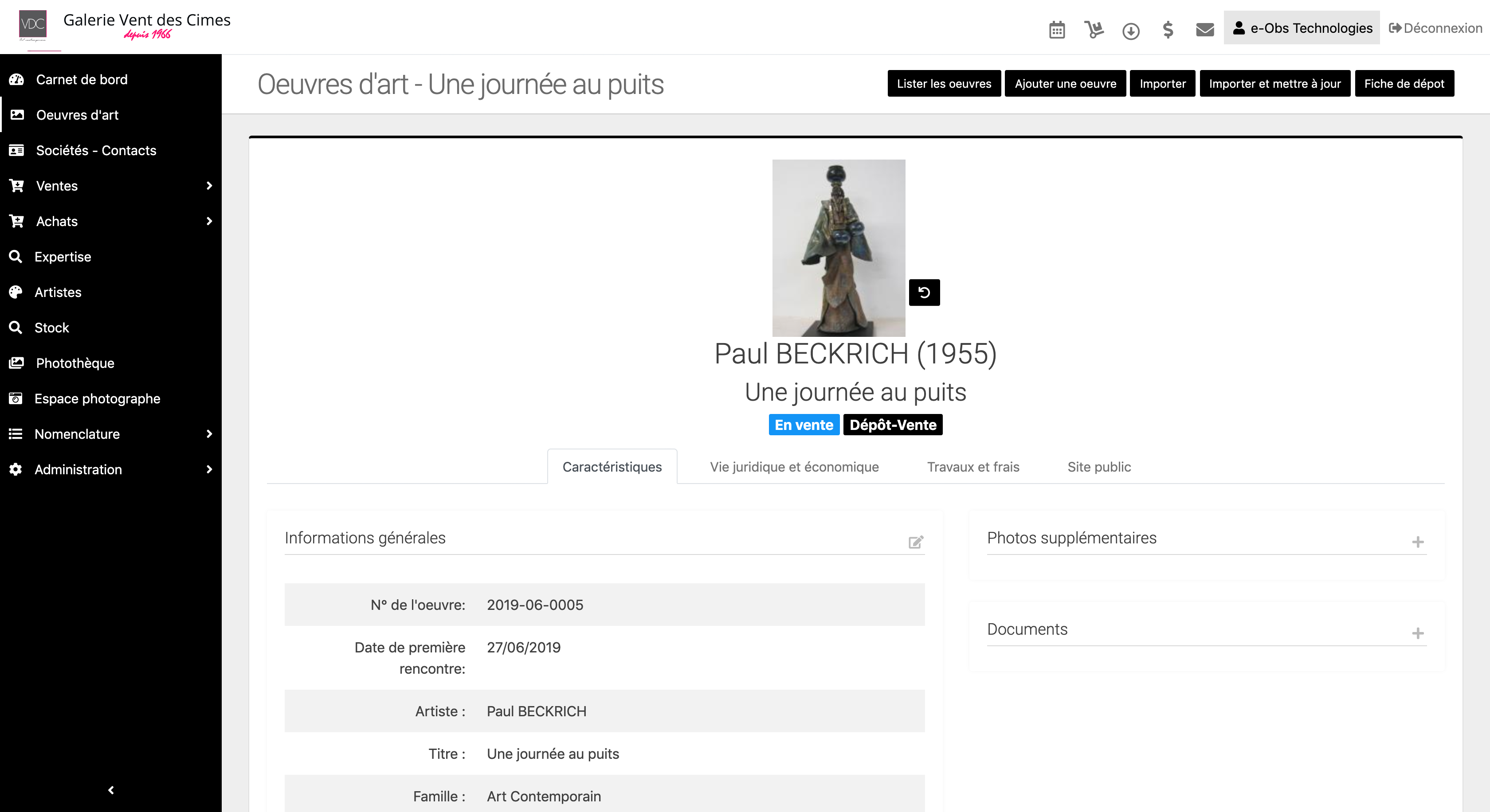
Task: Click the Nomenclature list icon
Action: (16, 434)
